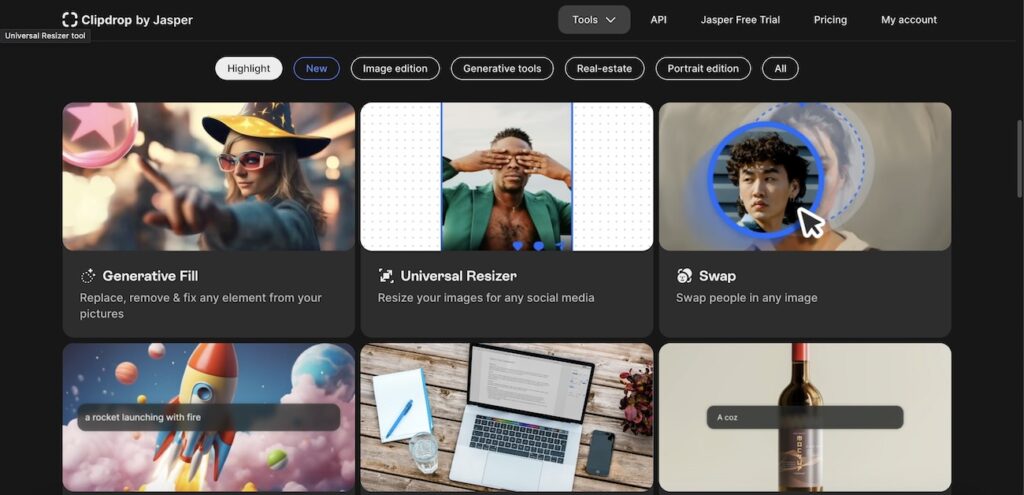Screen dimensions: 1024x495
Task: Open the API page
Action: point(658,19)
